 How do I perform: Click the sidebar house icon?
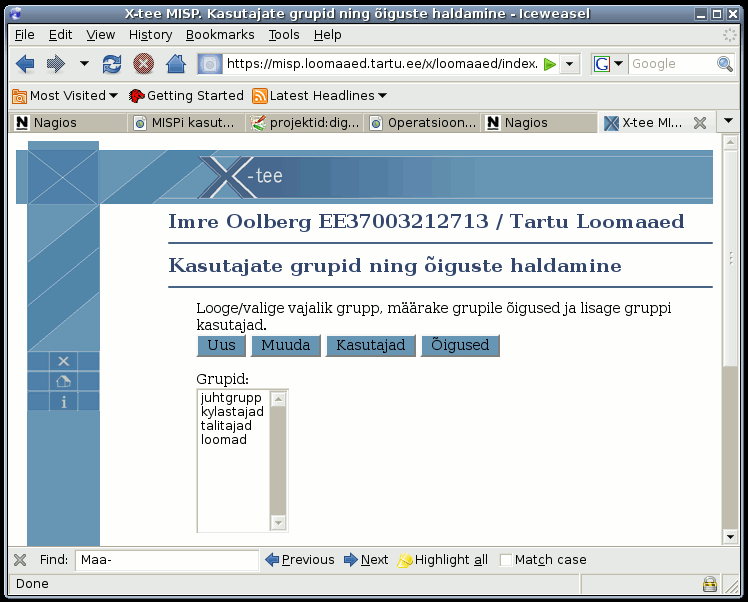pyautogui.click(x=63, y=381)
